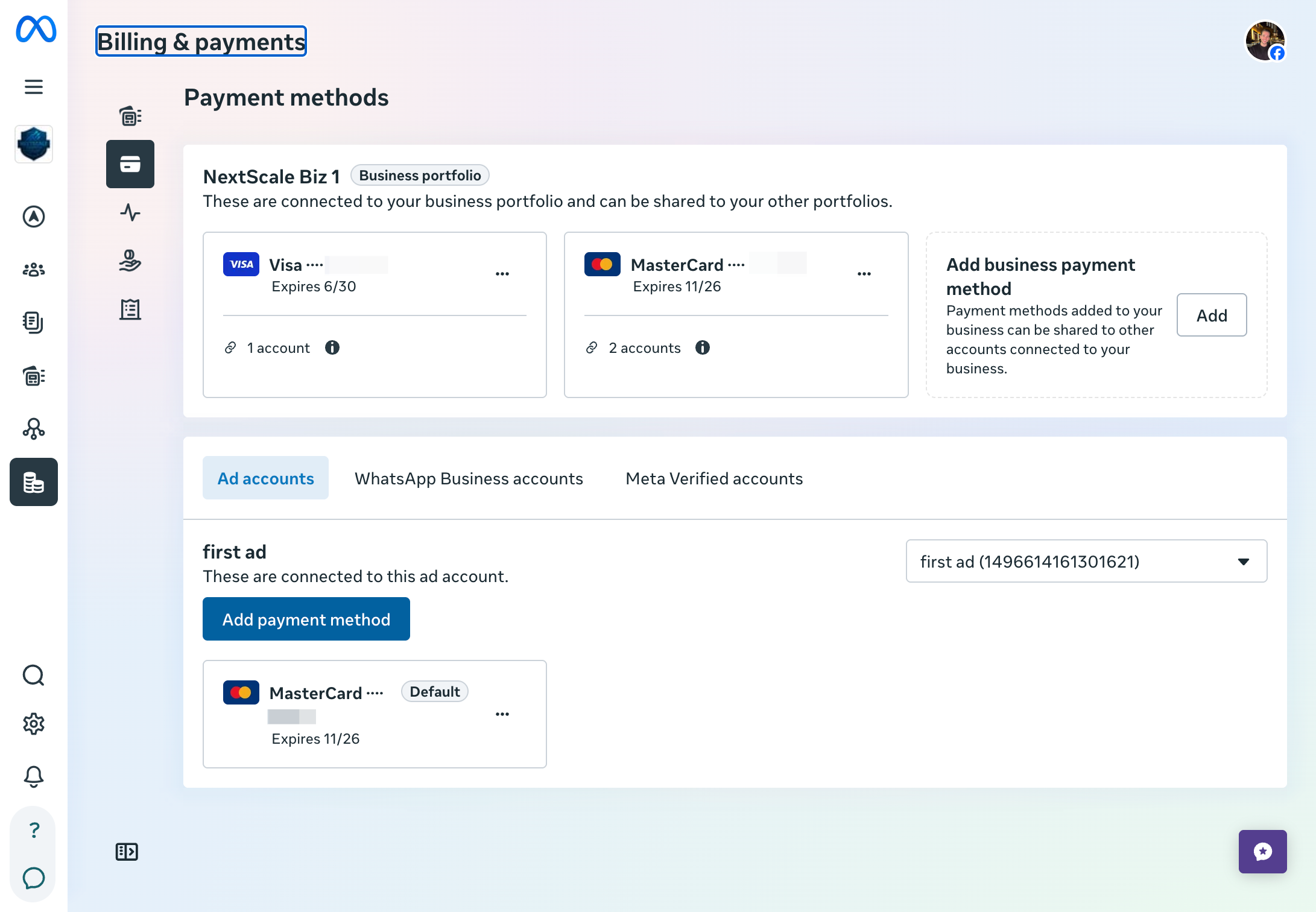This screenshot has height=912, width=1316.
Task: Open the compass navigation icon
Action: click(x=34, y=217)
